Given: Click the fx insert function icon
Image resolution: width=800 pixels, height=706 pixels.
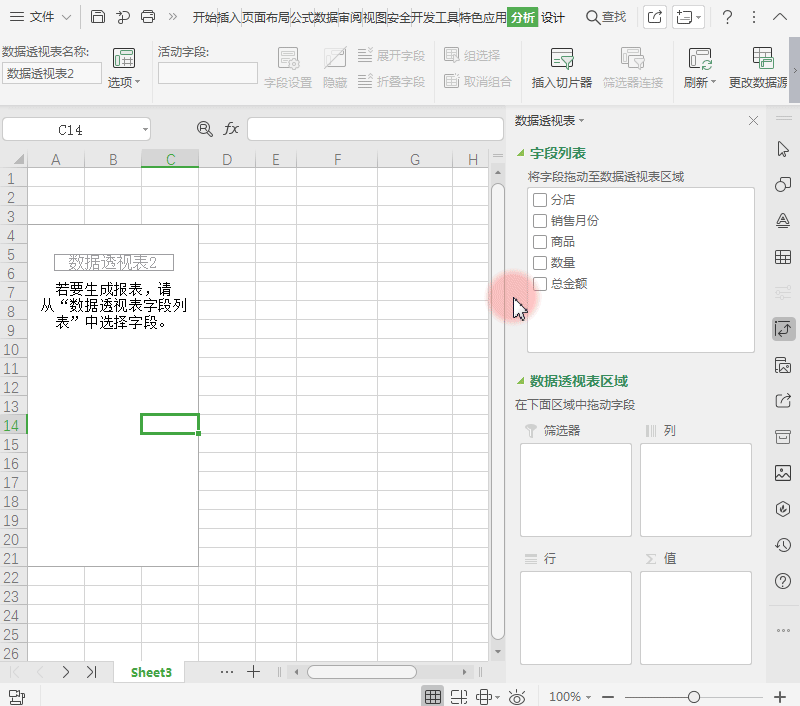Looking at the screenshot, I should point(232,129).
